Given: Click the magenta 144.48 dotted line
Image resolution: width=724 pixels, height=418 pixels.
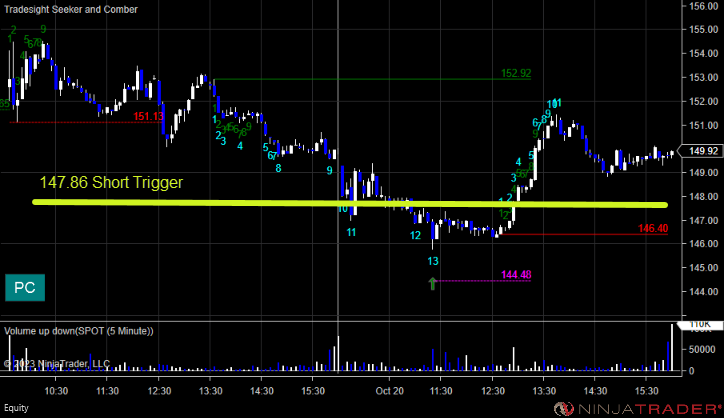Looking at the screenshot, I should [483, 281].
